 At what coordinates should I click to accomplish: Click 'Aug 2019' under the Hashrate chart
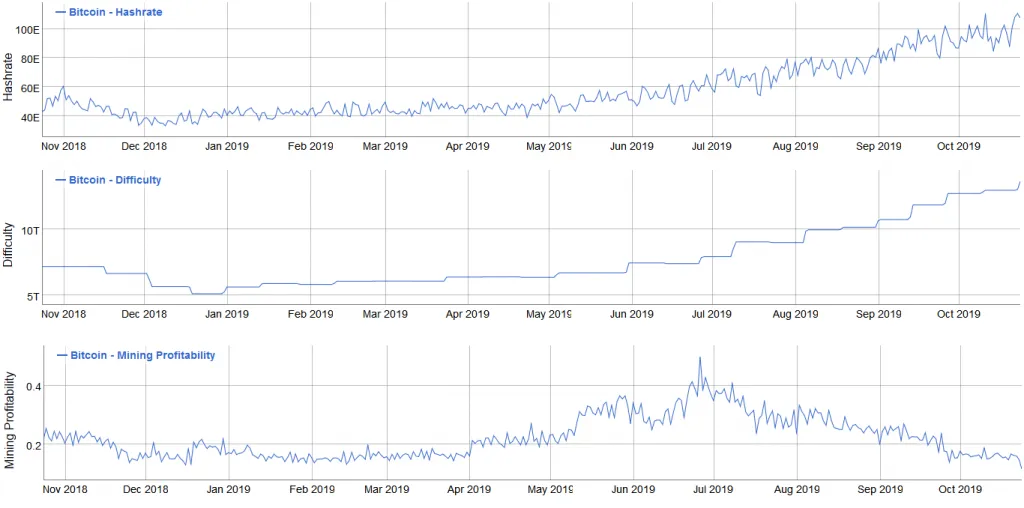795,147
